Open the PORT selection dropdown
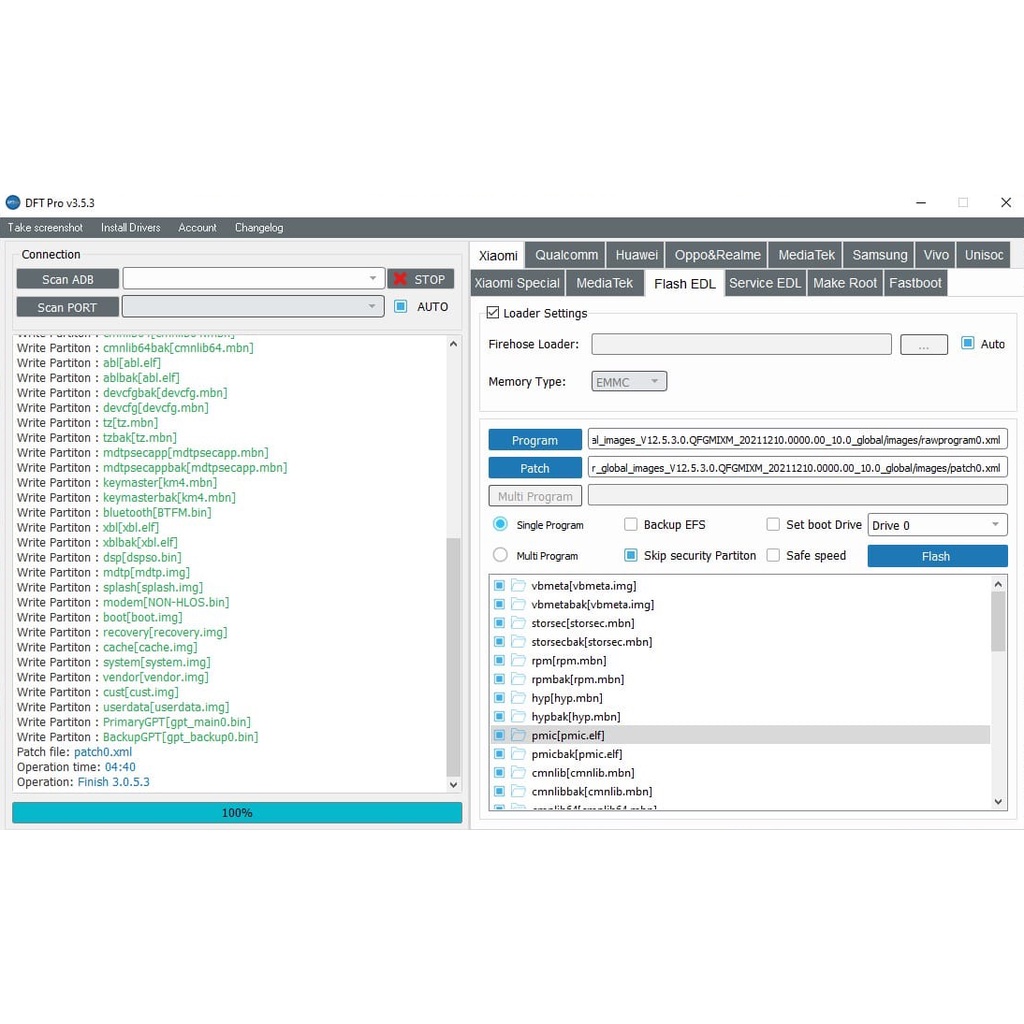The width and height of the screenshot is (1024, 1024). [x=253, y=306]
